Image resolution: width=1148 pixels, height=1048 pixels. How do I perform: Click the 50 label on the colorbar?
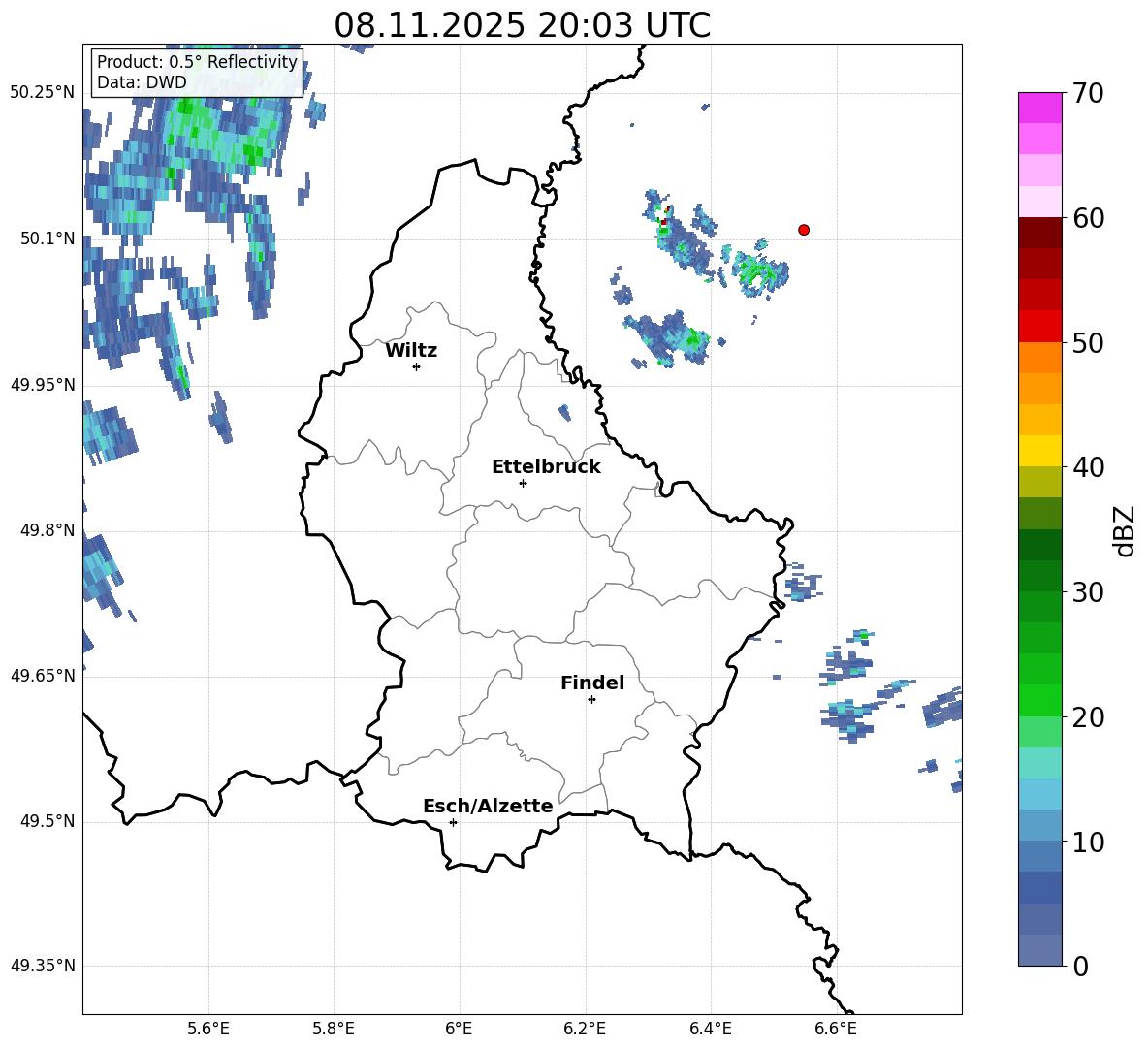(1088, 343)
